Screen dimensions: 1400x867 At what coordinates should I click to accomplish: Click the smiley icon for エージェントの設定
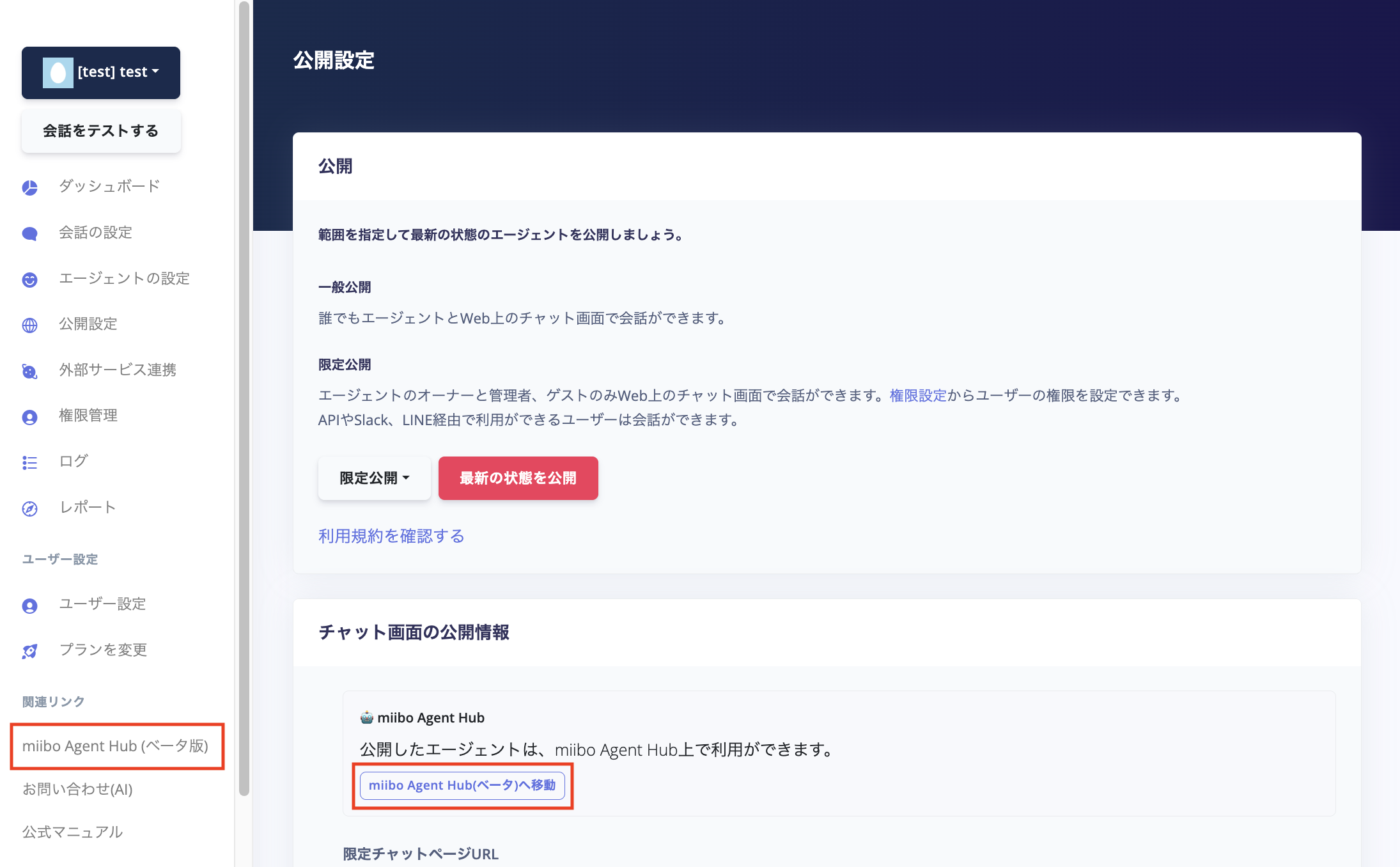(x=30, y=279)
